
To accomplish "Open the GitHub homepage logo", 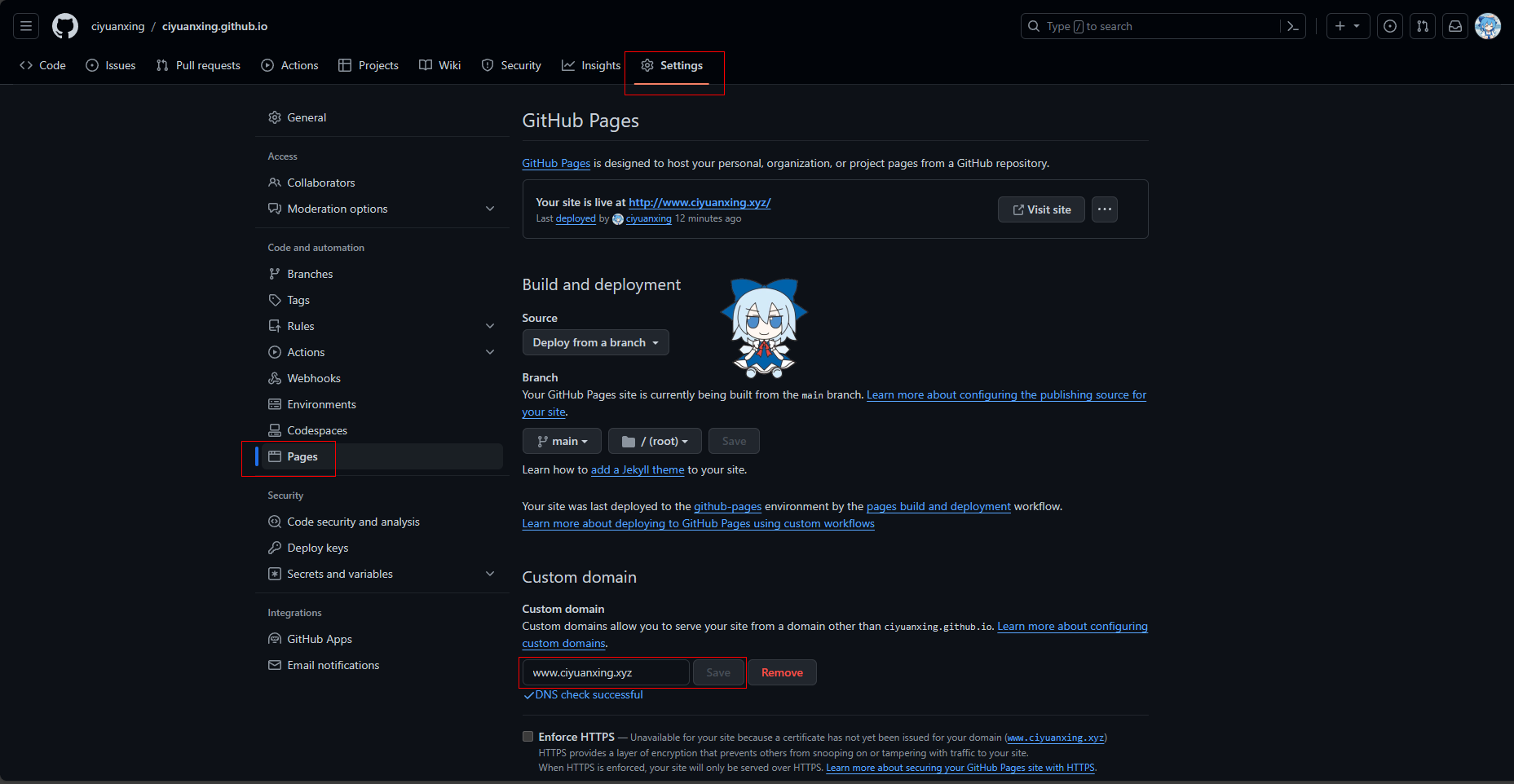I will point(65,26).
